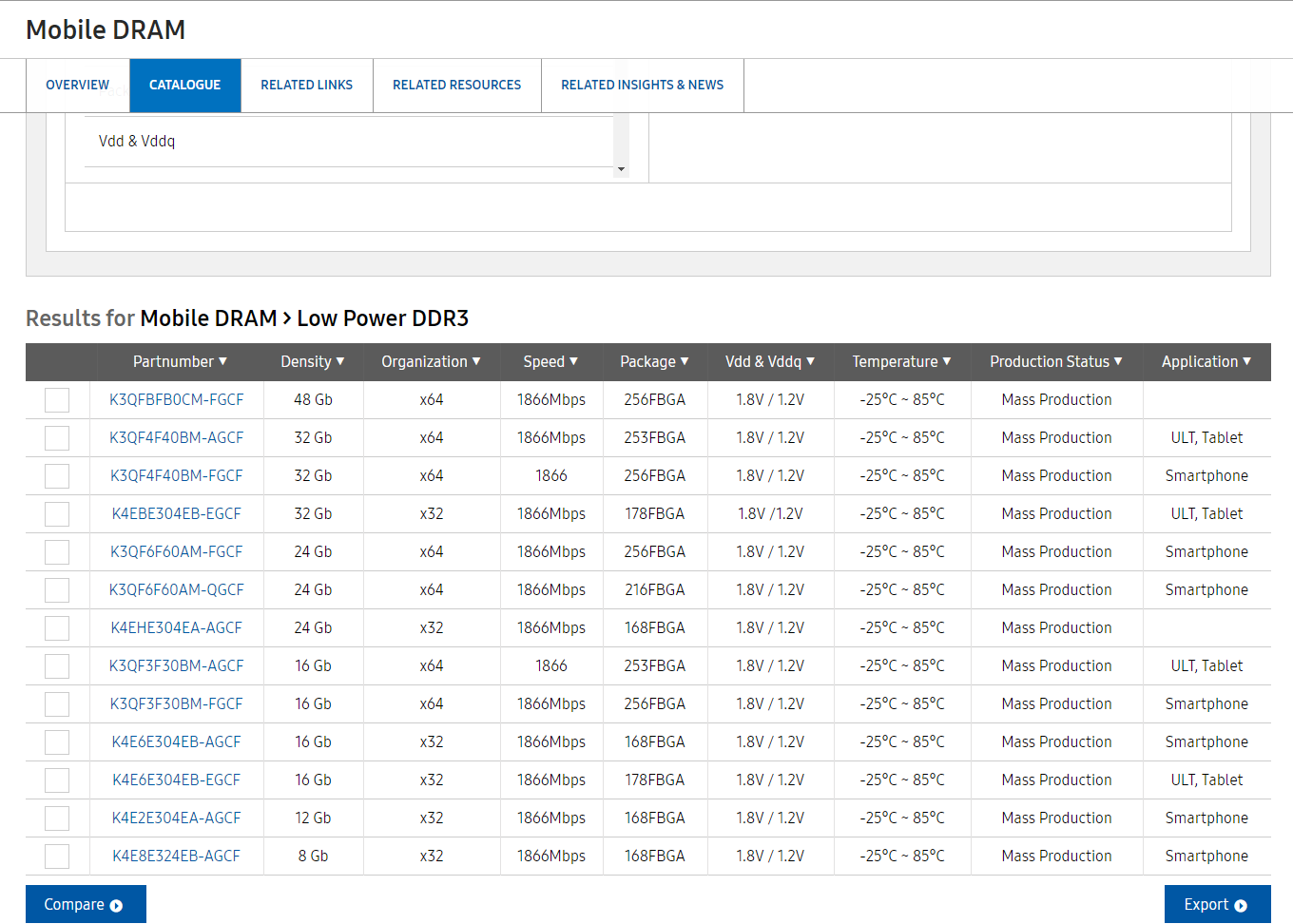
Task: Click the 1.8V /1.2V cell for K4EBE304EB-EGCF
Action: point(771,514)
